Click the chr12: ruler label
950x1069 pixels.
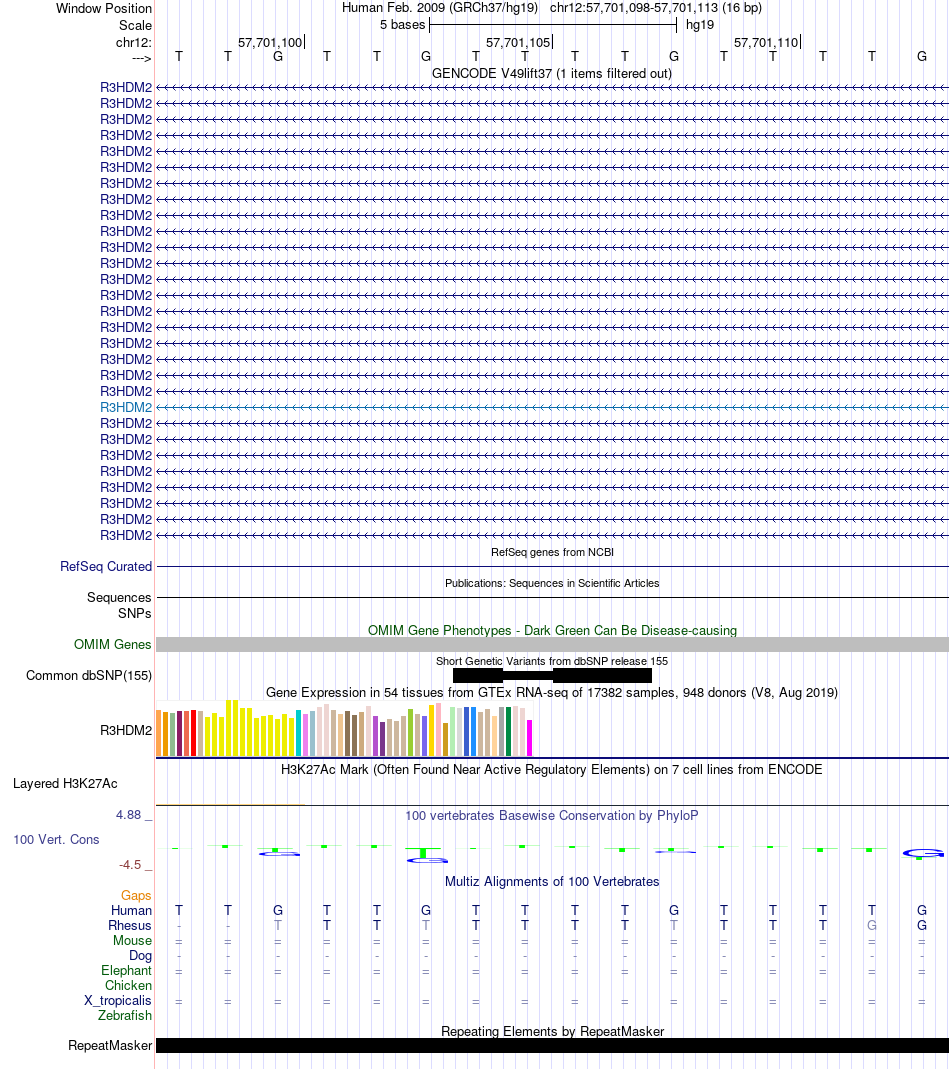coord(134,42)
